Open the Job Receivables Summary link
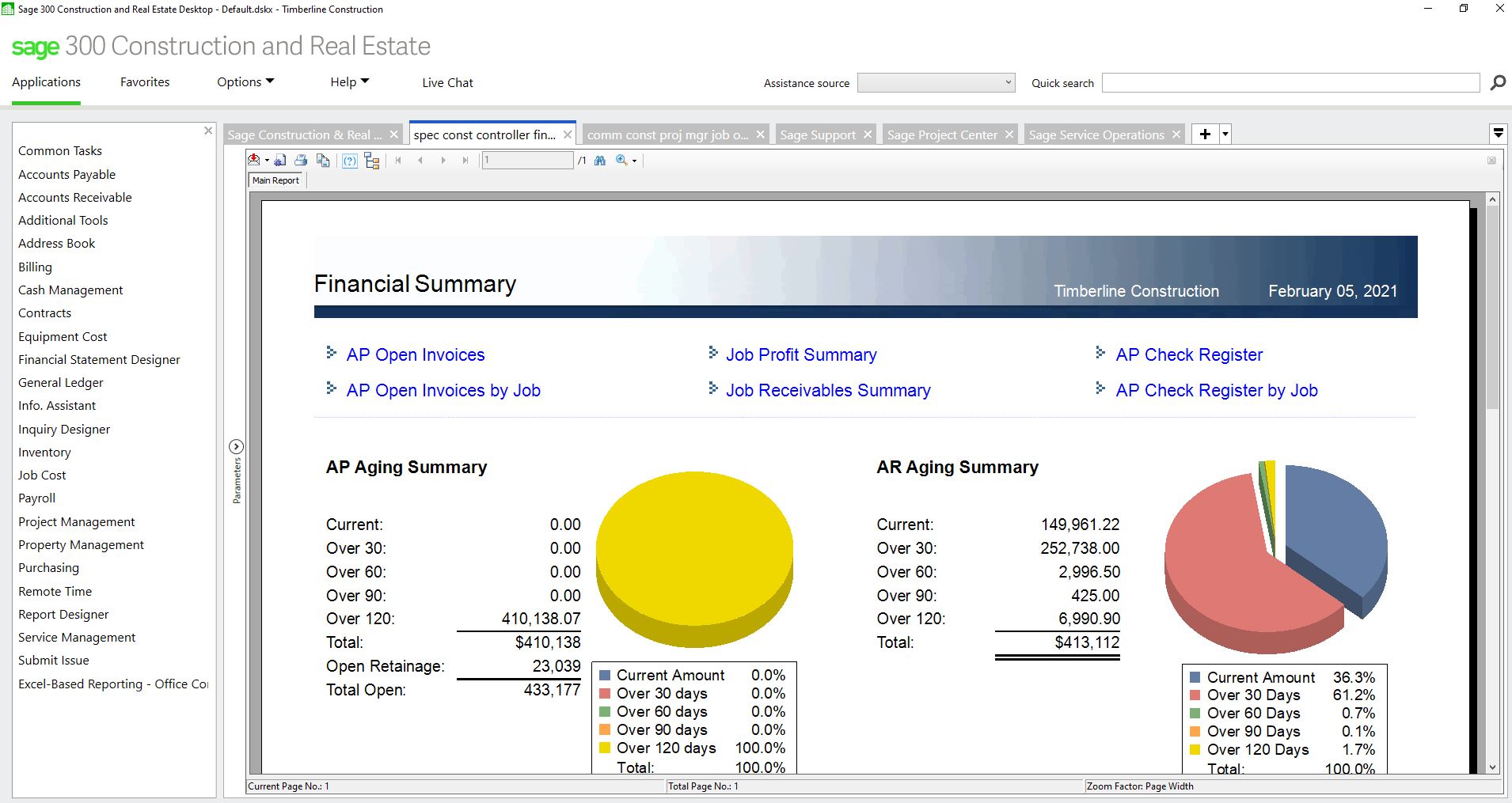The width and height of the screenshot is (1512, 803). (x=828, y=390)
